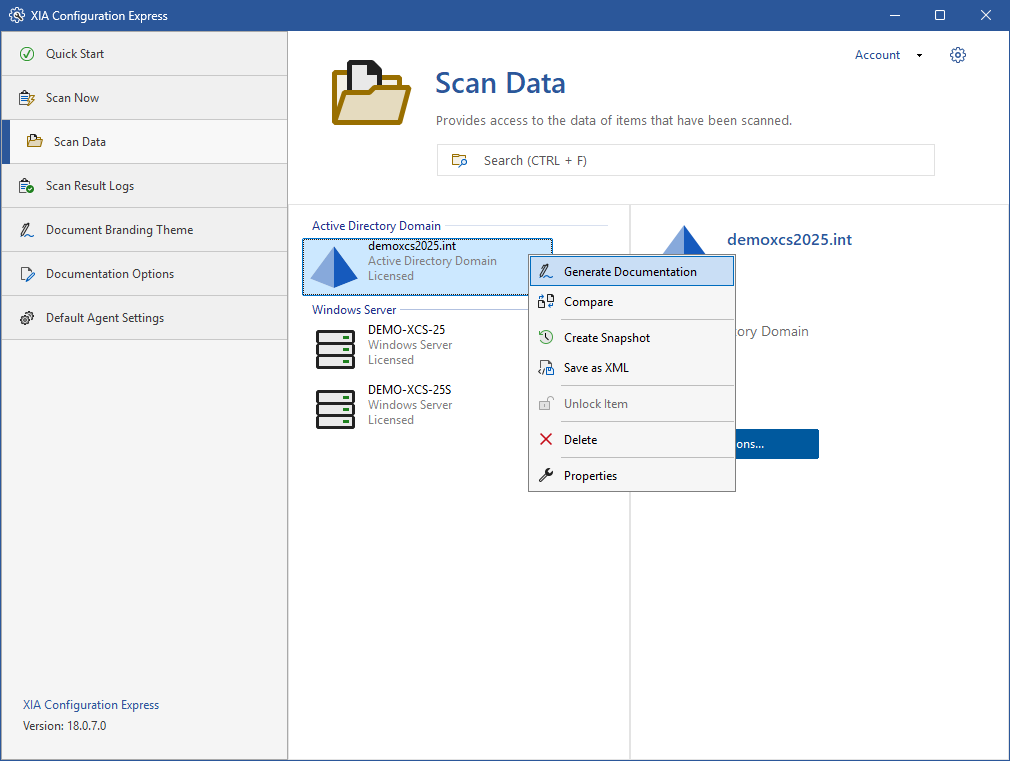
Task: Click the XIA Configuration Express link
Action: pos(91,705)
